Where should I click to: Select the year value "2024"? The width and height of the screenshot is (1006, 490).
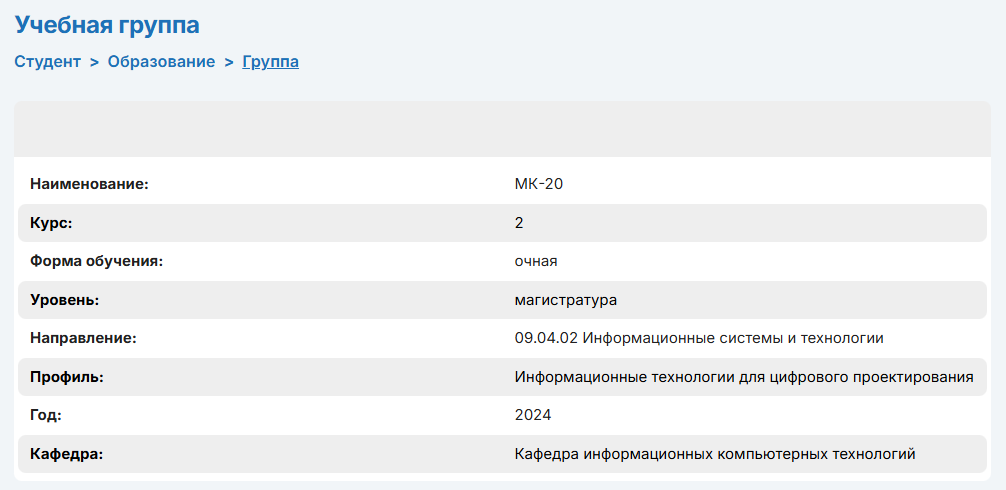coord(533,415)
